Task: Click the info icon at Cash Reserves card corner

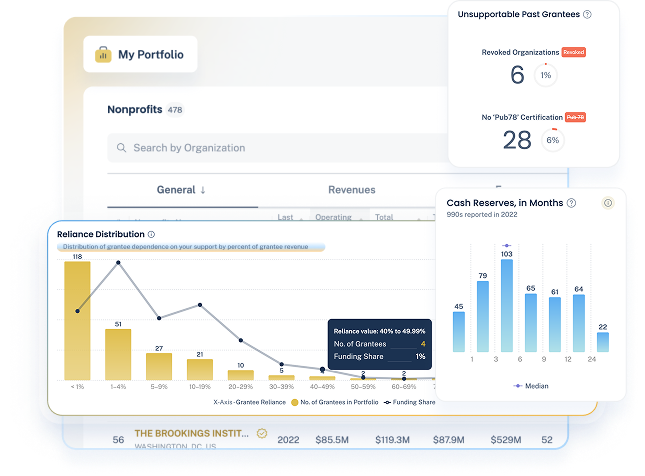Action: click(x=608, y=203)
